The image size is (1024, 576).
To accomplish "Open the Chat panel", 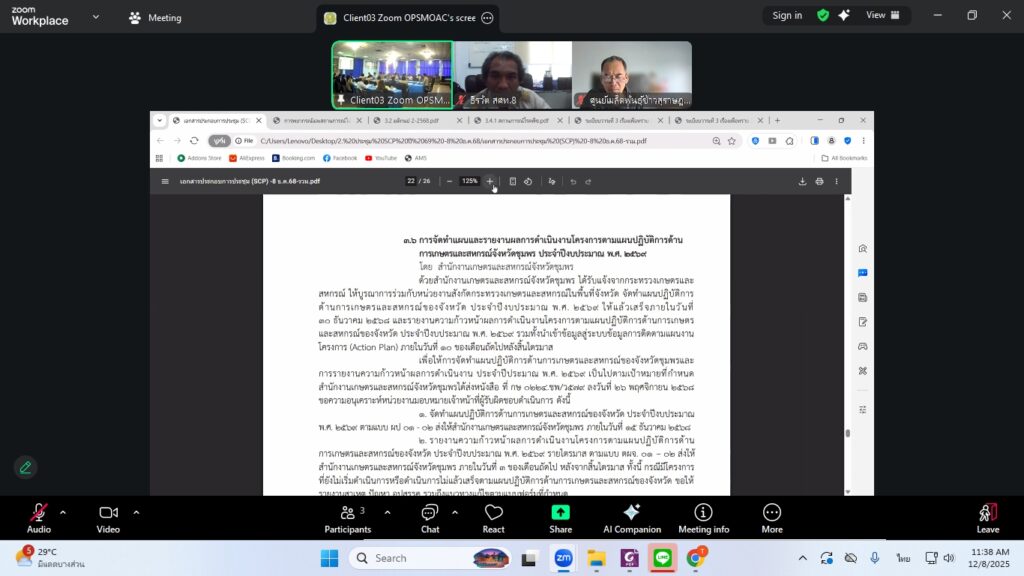I will click(430, 517).
